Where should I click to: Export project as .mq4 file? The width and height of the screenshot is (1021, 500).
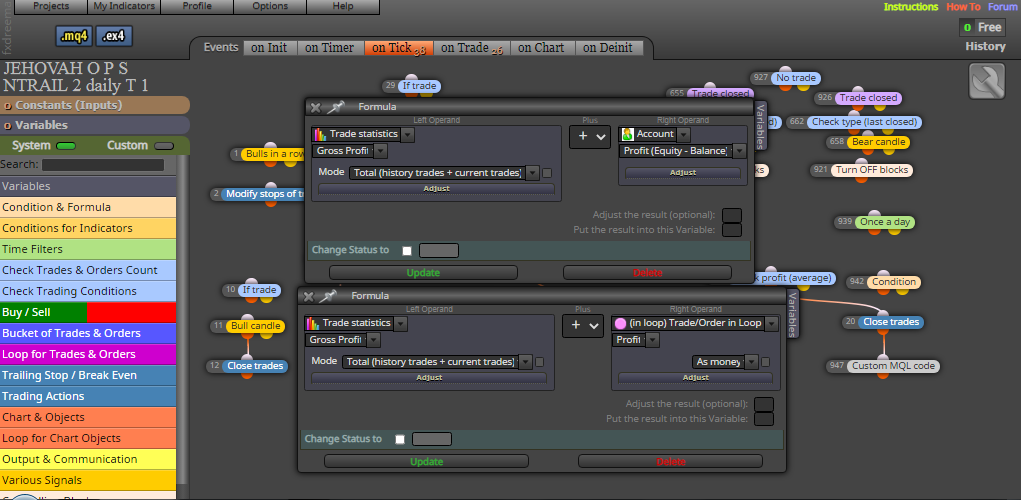tap(74, 36)
